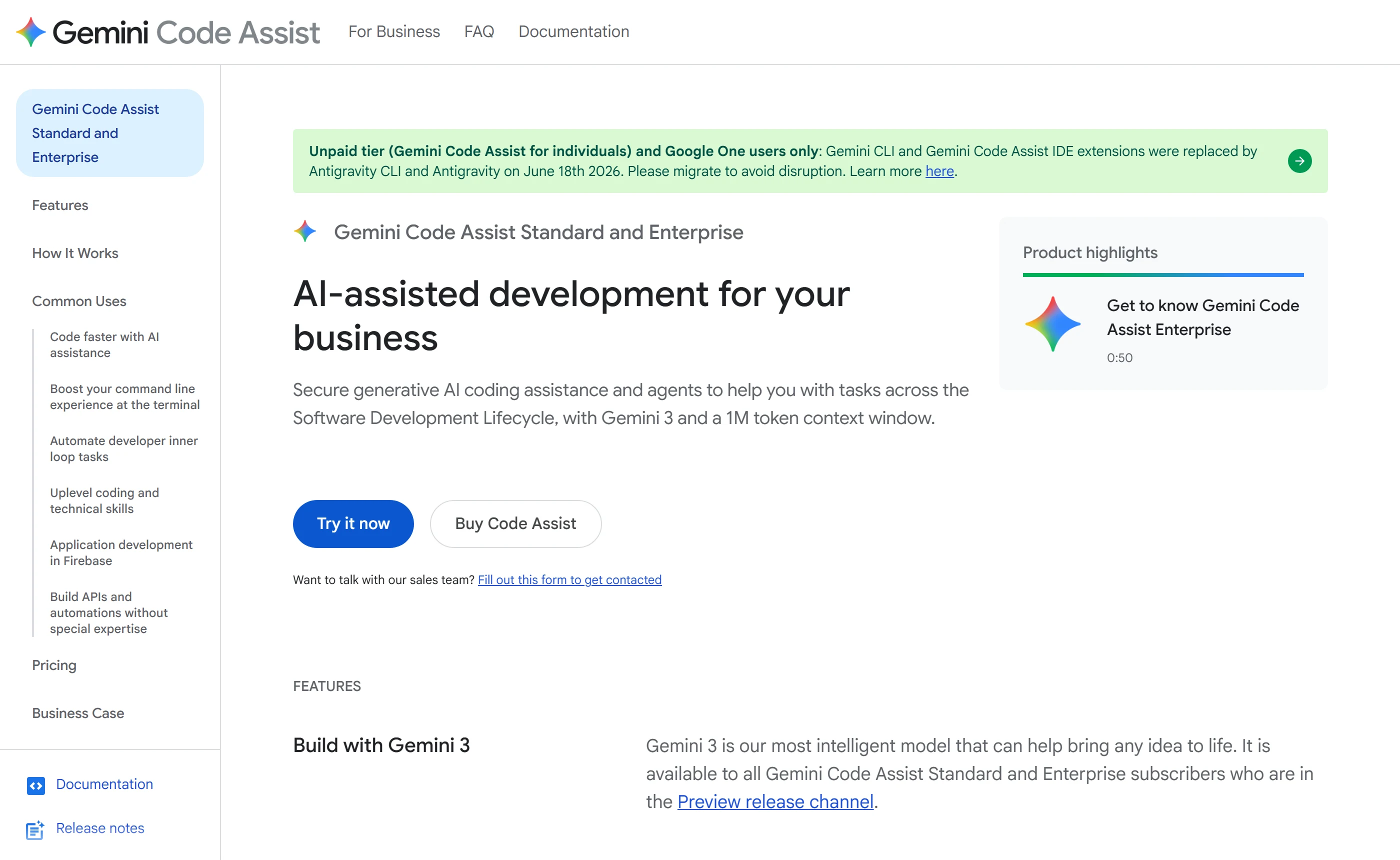1400x860 pixels.
Task: Open the Preview release channel link
Action: 775,801
